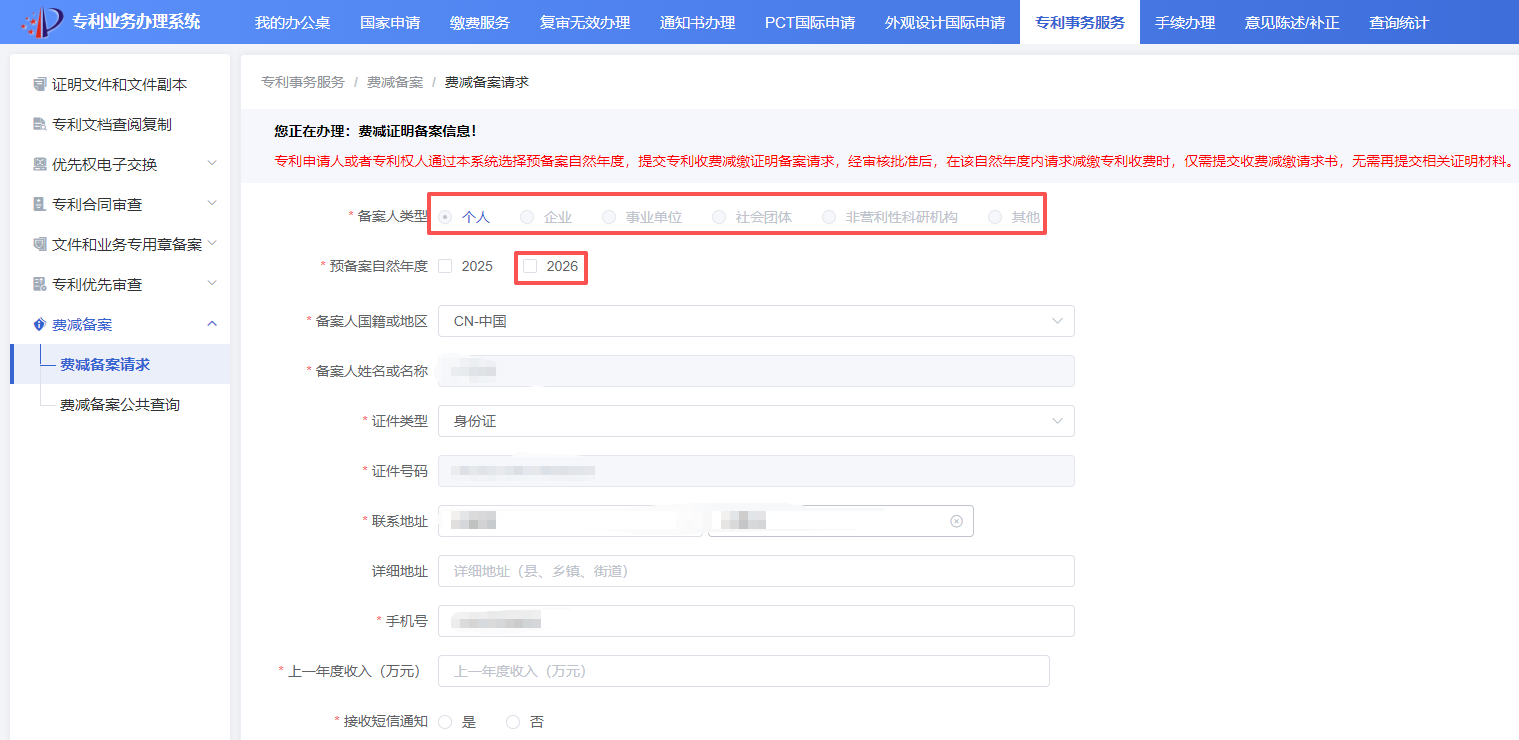Click the 文件和业务专用章备案 sidebar icon
This screenshot has height=740, width=1519.
(x=39, y=245)
